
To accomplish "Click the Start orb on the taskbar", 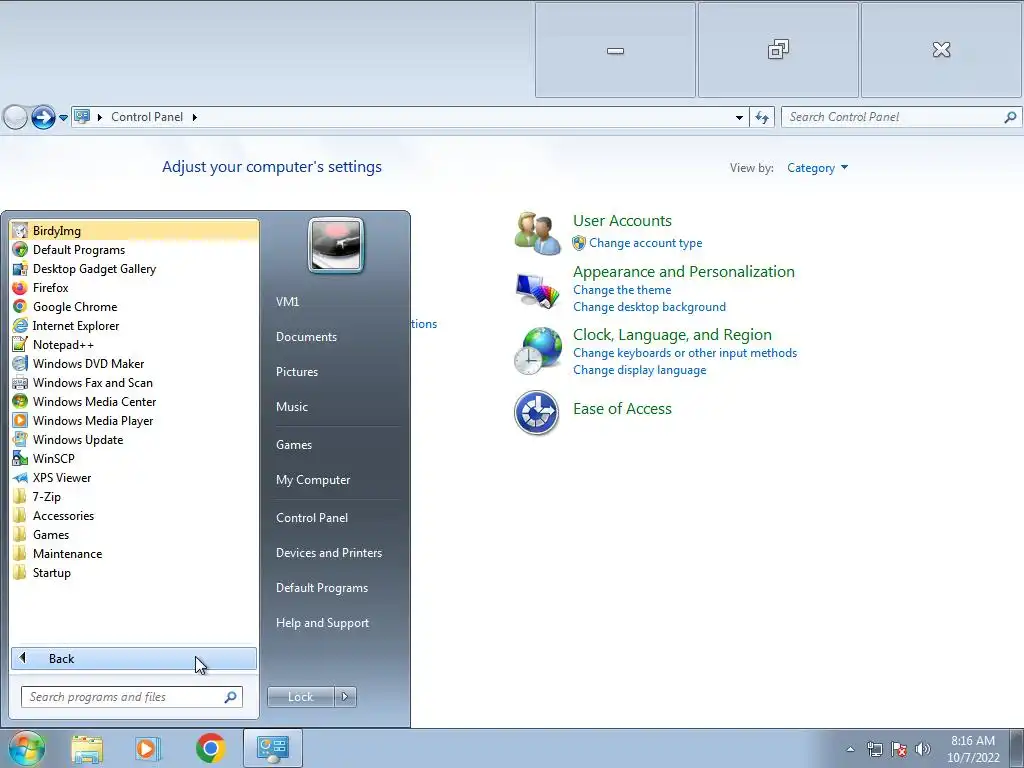I will (27, 748).
